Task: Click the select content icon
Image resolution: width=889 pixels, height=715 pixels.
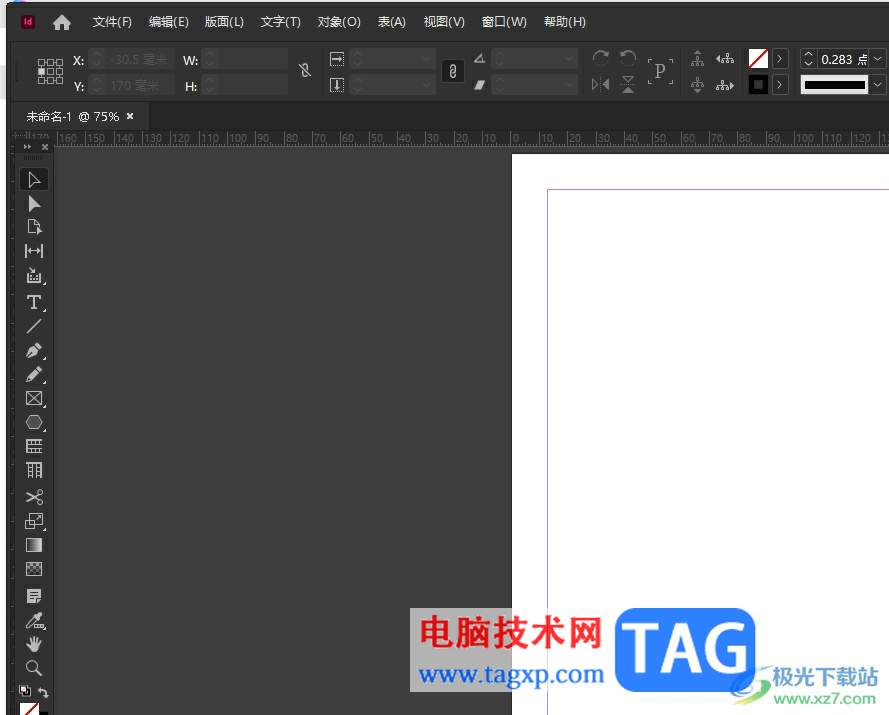Action: click(697, 85)
